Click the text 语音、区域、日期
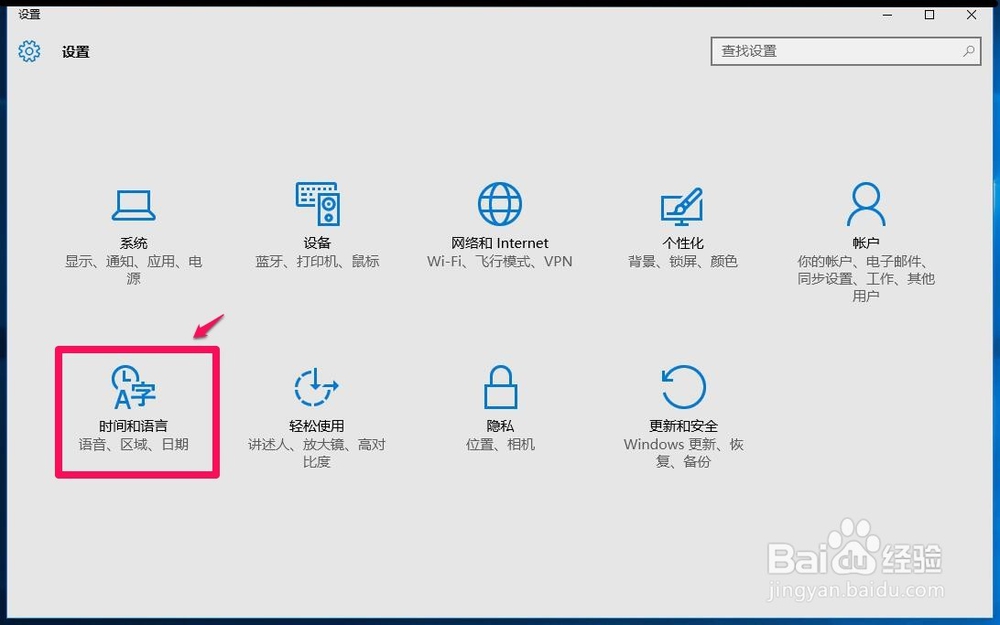Image resolution: width=1000 pixels, height=625 pixels. (133, 444)
